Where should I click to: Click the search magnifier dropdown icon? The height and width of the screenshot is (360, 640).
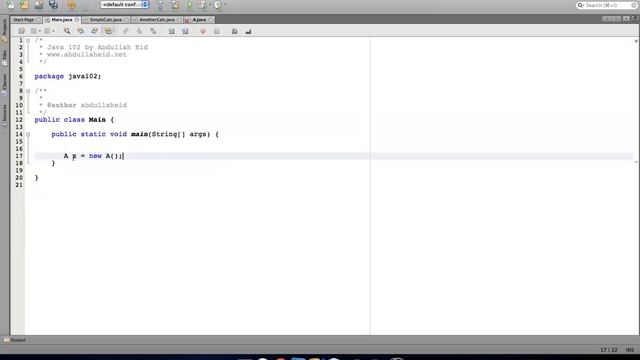[580, 5]
